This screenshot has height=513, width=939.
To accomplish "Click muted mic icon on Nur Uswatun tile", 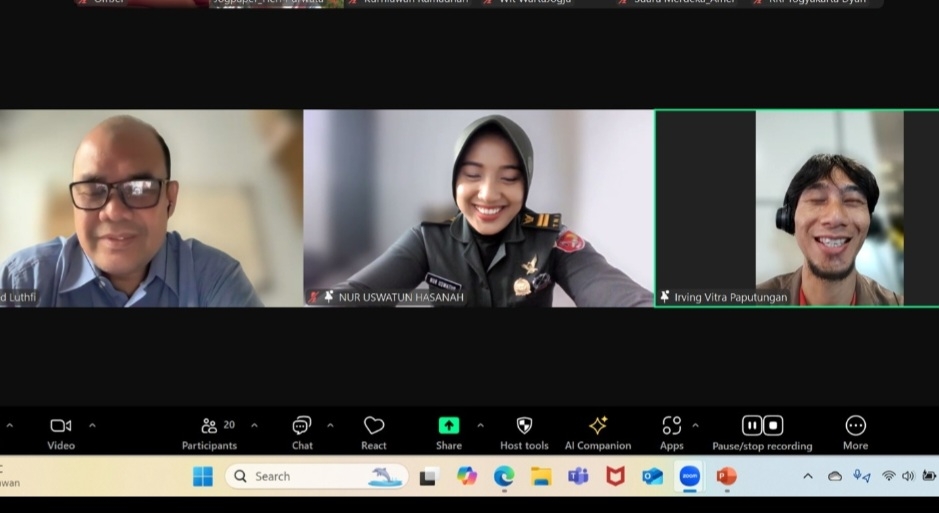I will pos(313,297).
